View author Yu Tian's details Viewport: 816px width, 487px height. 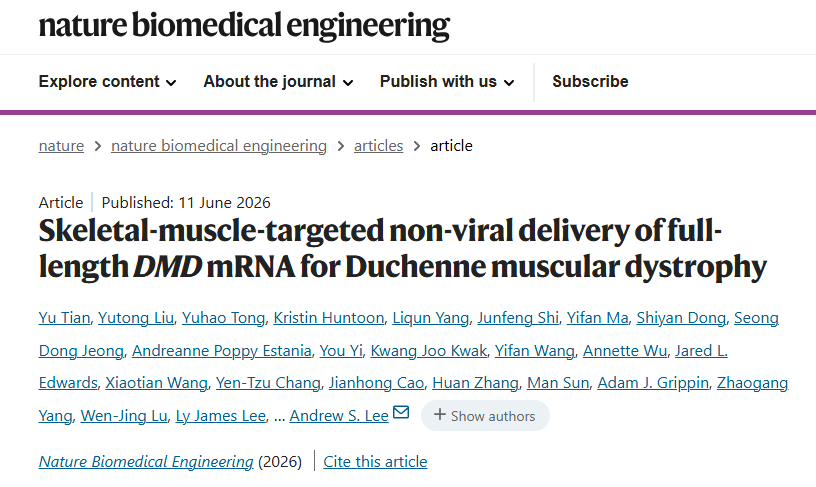[64, 318]
